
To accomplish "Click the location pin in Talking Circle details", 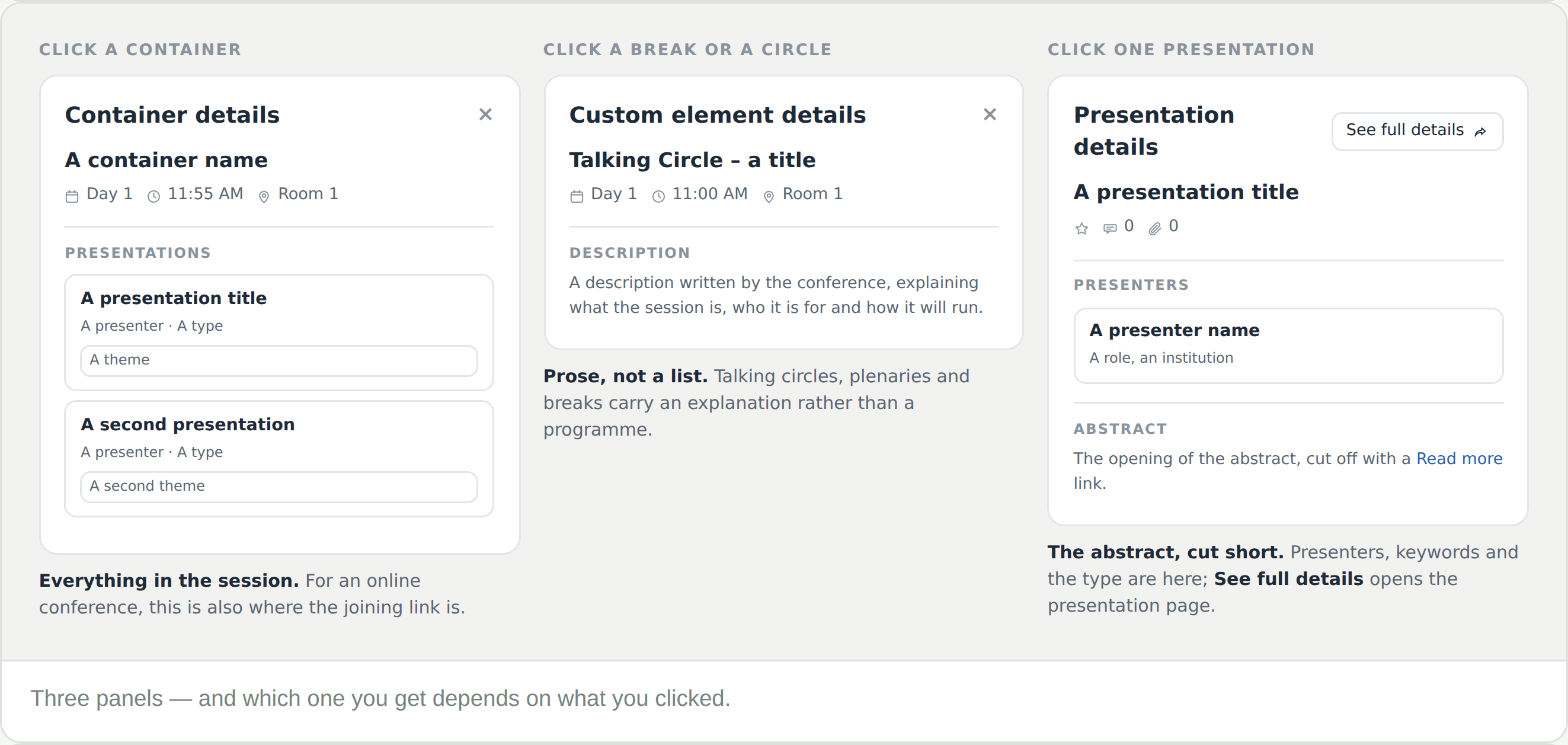I will point(769,196).
